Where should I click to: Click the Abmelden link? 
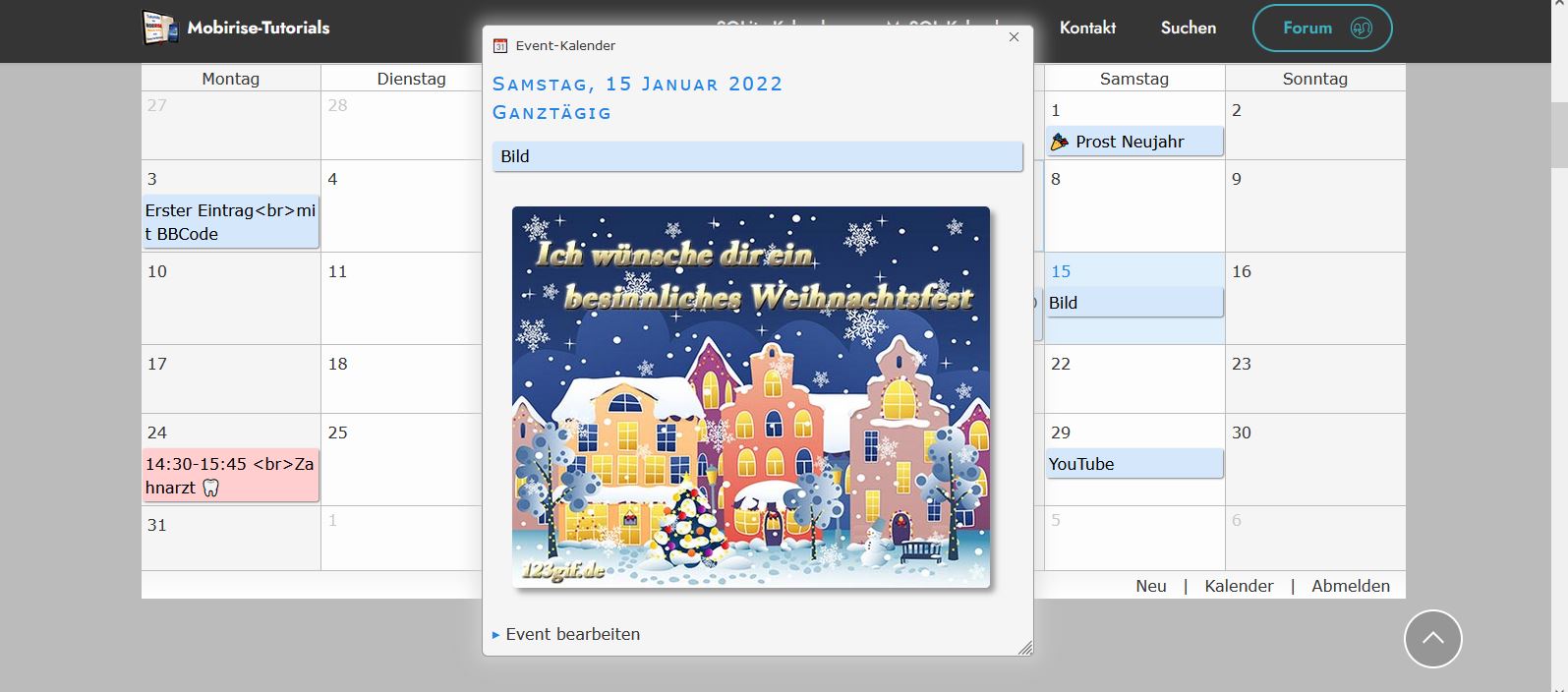tap(1350, 586)
